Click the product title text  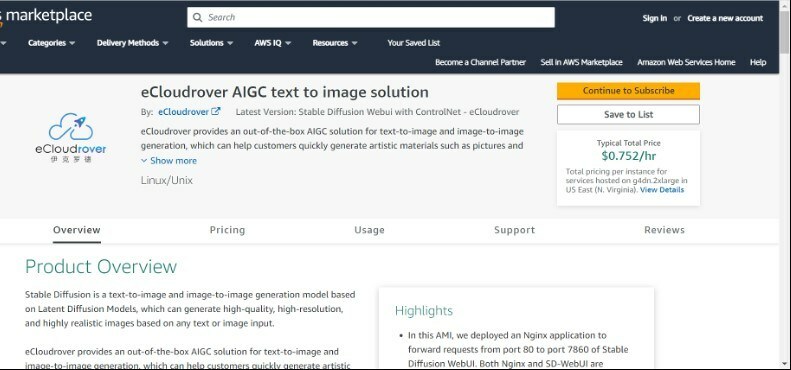[x=285, y=92]
